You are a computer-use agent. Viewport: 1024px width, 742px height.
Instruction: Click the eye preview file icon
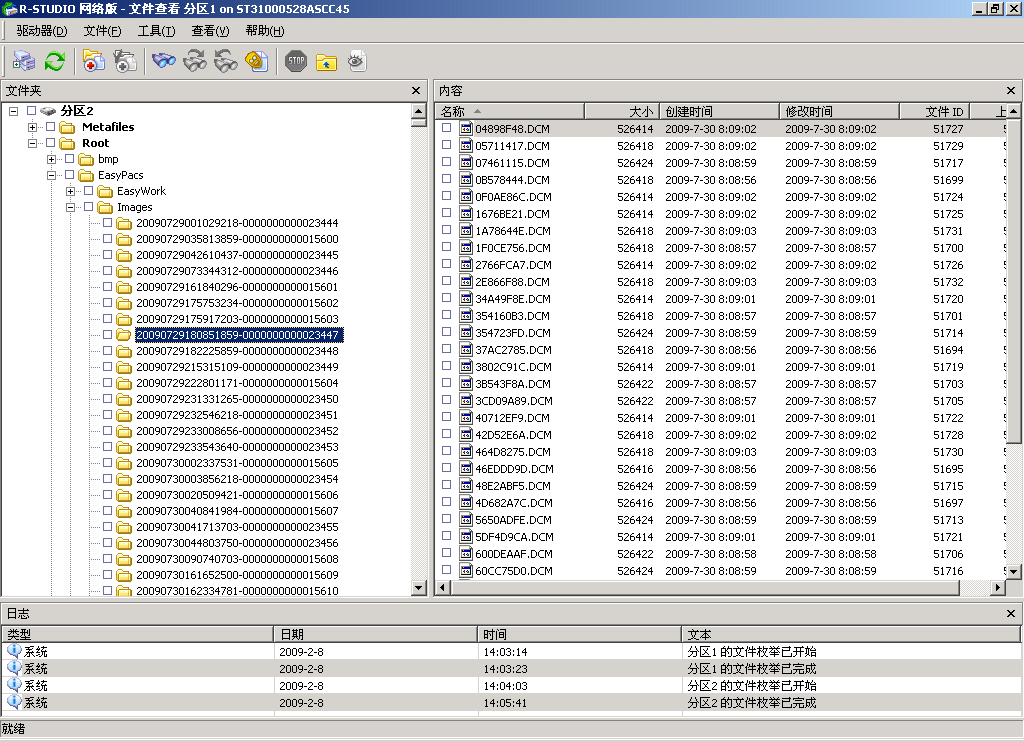point(357,61)
